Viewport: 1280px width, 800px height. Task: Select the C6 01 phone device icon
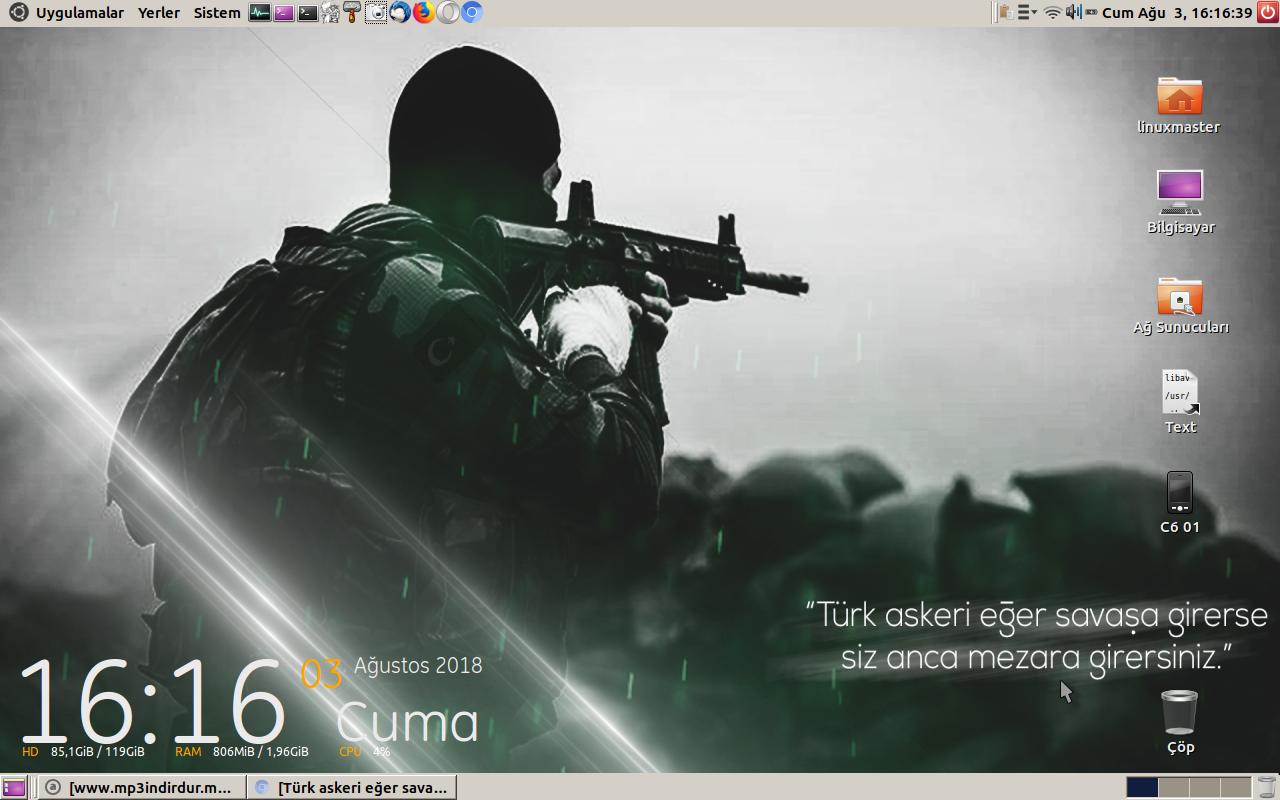(1180, 503)
